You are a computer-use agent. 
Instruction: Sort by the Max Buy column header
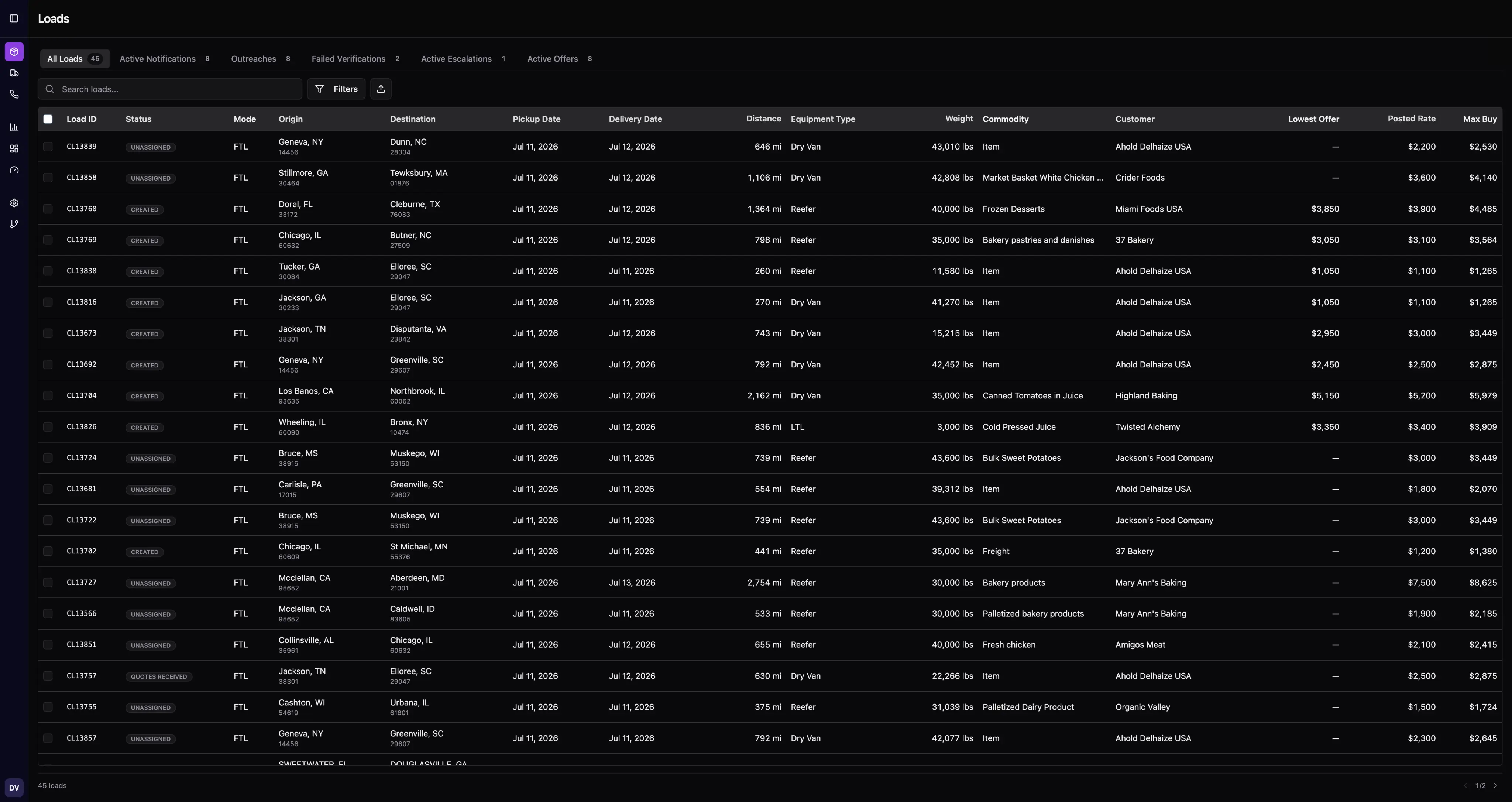(1480, 119)
